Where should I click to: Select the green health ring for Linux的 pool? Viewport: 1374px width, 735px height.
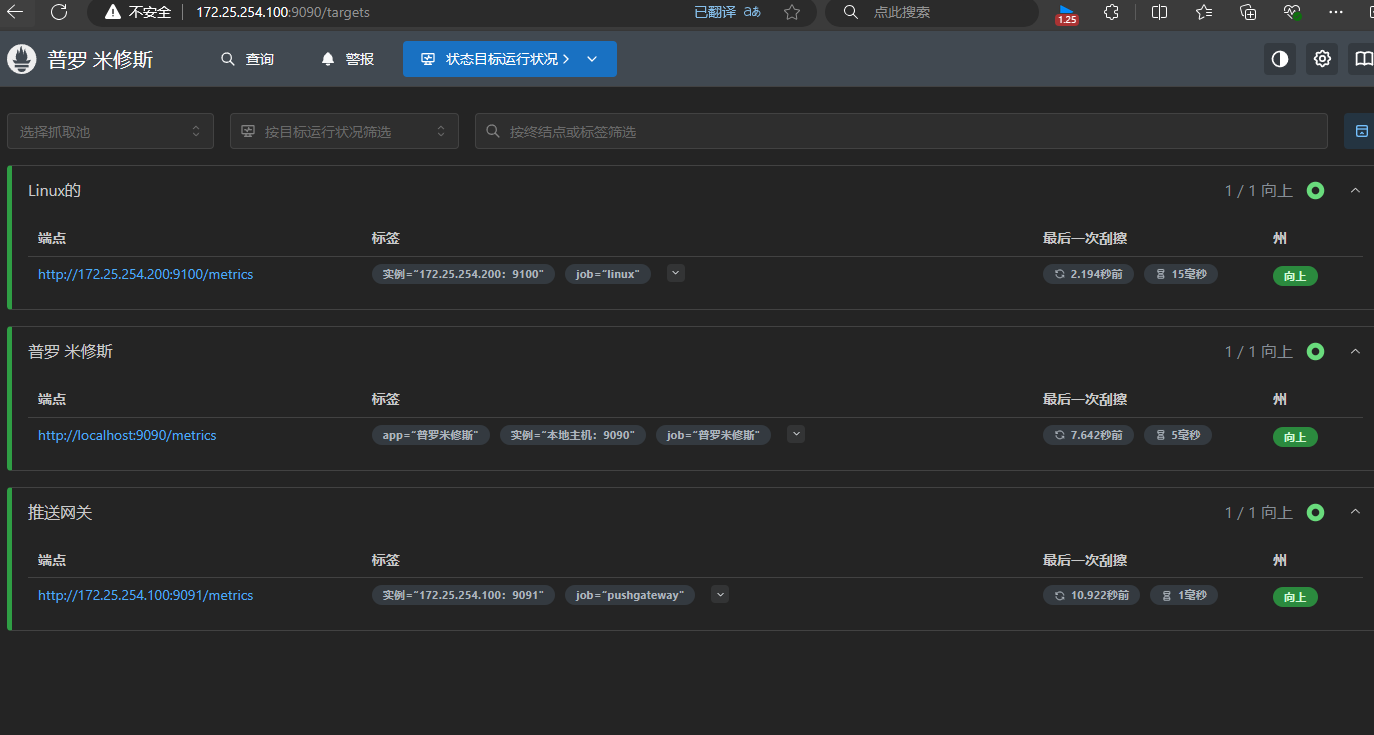(x=1315, y=190)
